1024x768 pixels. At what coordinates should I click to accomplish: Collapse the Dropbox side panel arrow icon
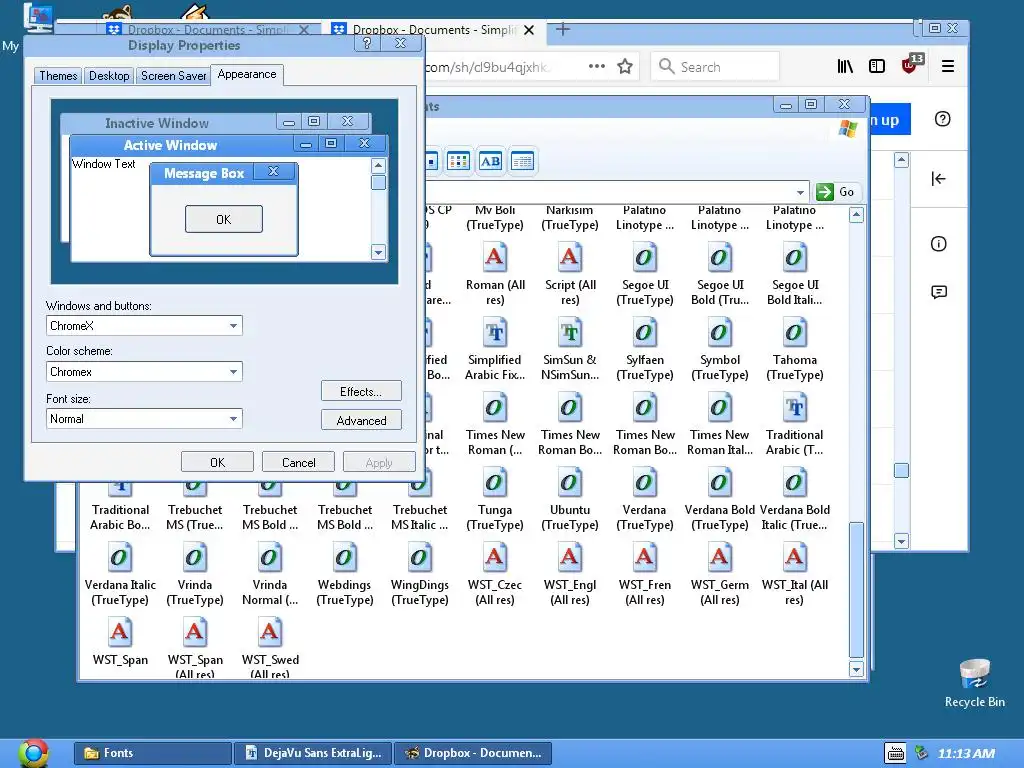click(x=938, y=179)
